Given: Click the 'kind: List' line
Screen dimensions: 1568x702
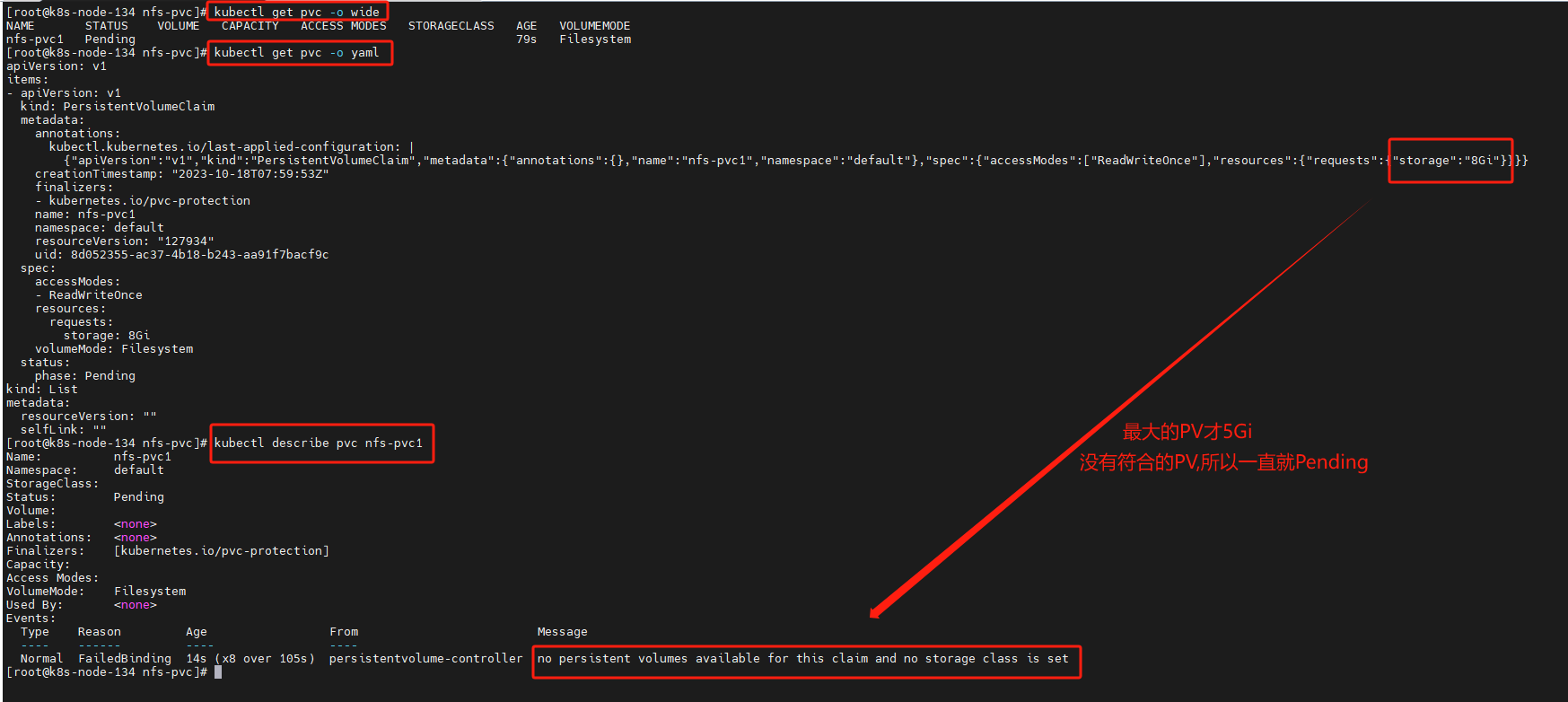Looking at the screenshot, I should coord(42,389).
